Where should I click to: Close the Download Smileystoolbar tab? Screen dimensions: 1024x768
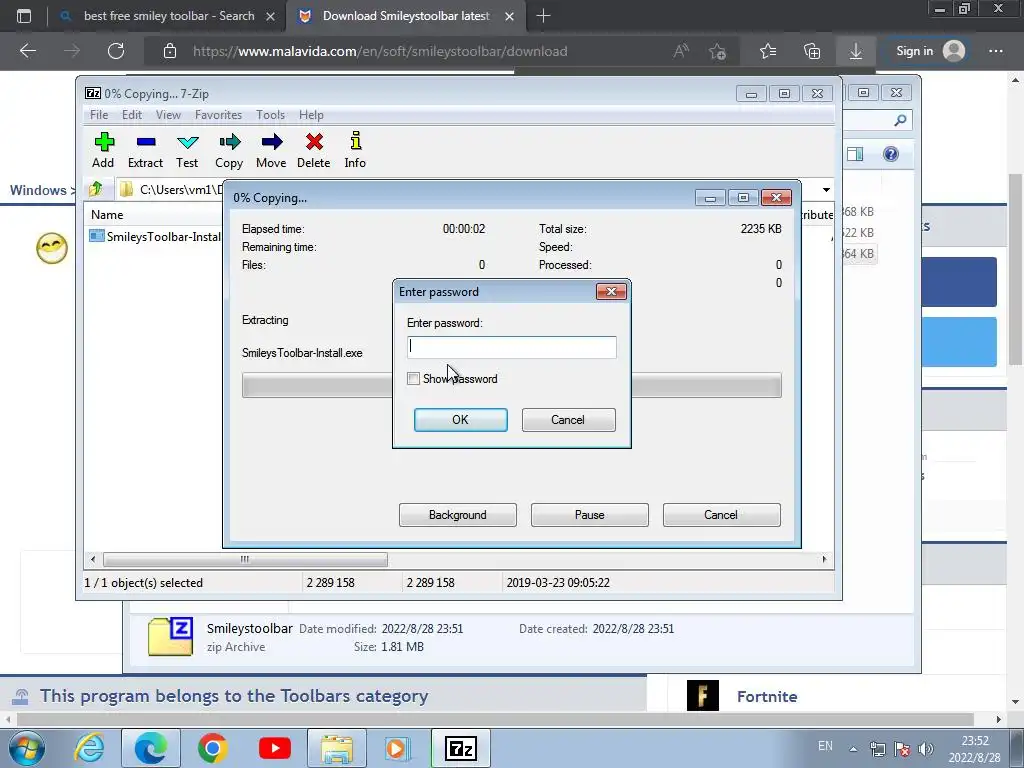[x=509, y=16]
